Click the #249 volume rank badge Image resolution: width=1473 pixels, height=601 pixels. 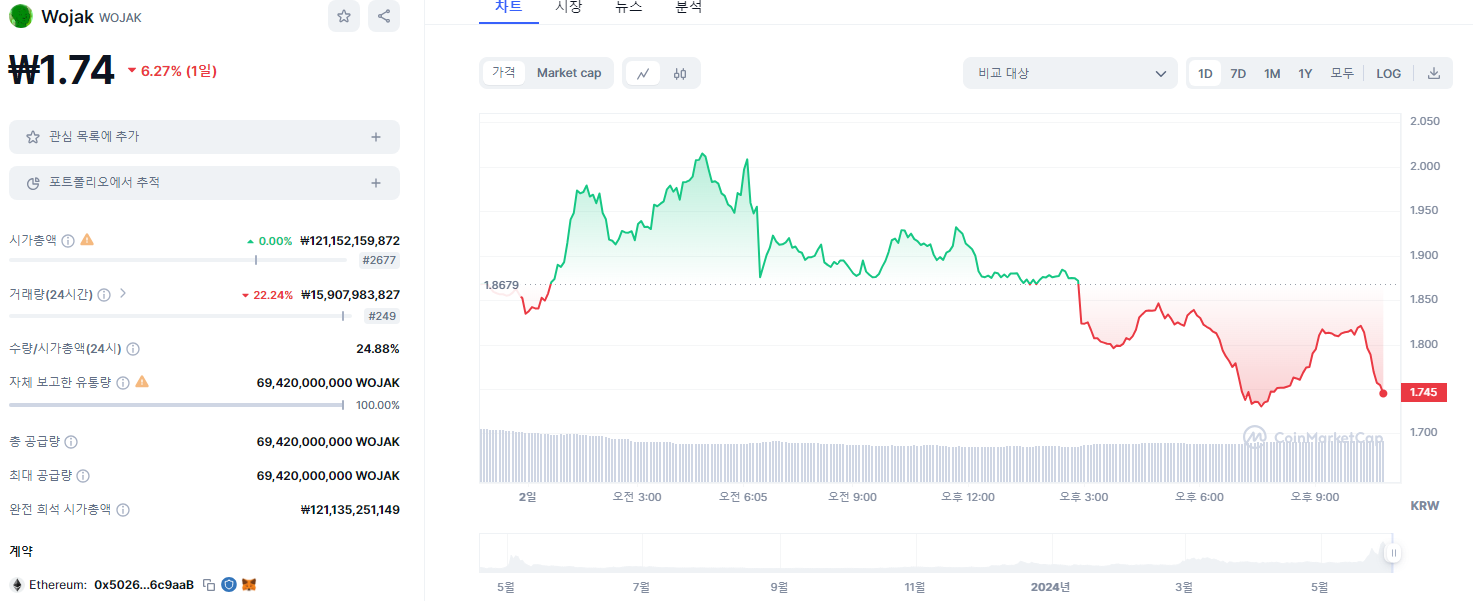click(x=382, y=316)
